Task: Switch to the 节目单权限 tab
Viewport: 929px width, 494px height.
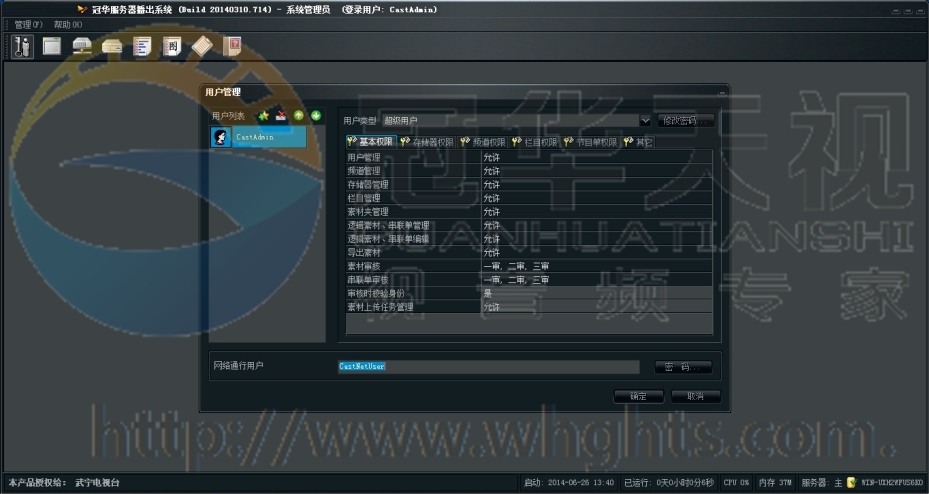Action: pyautogui.click(x=590, y=142)
